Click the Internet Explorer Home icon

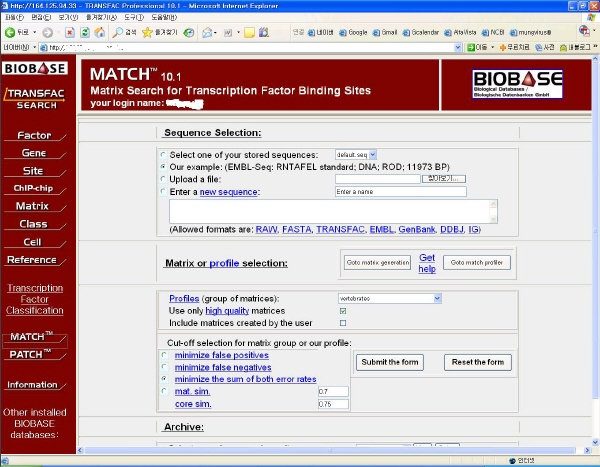pos(100,32)
